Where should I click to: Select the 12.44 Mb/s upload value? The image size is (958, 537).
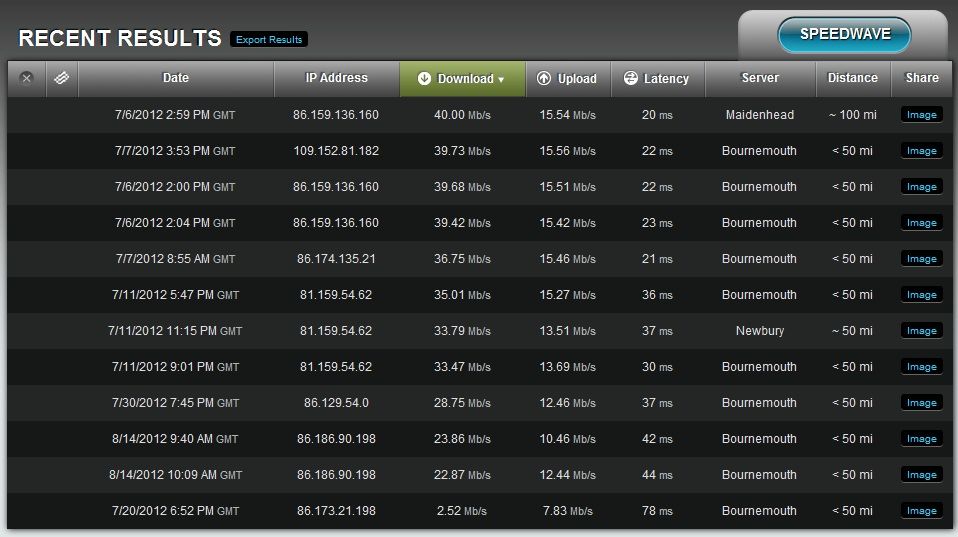pyautogui.click(x=568, y=475)
